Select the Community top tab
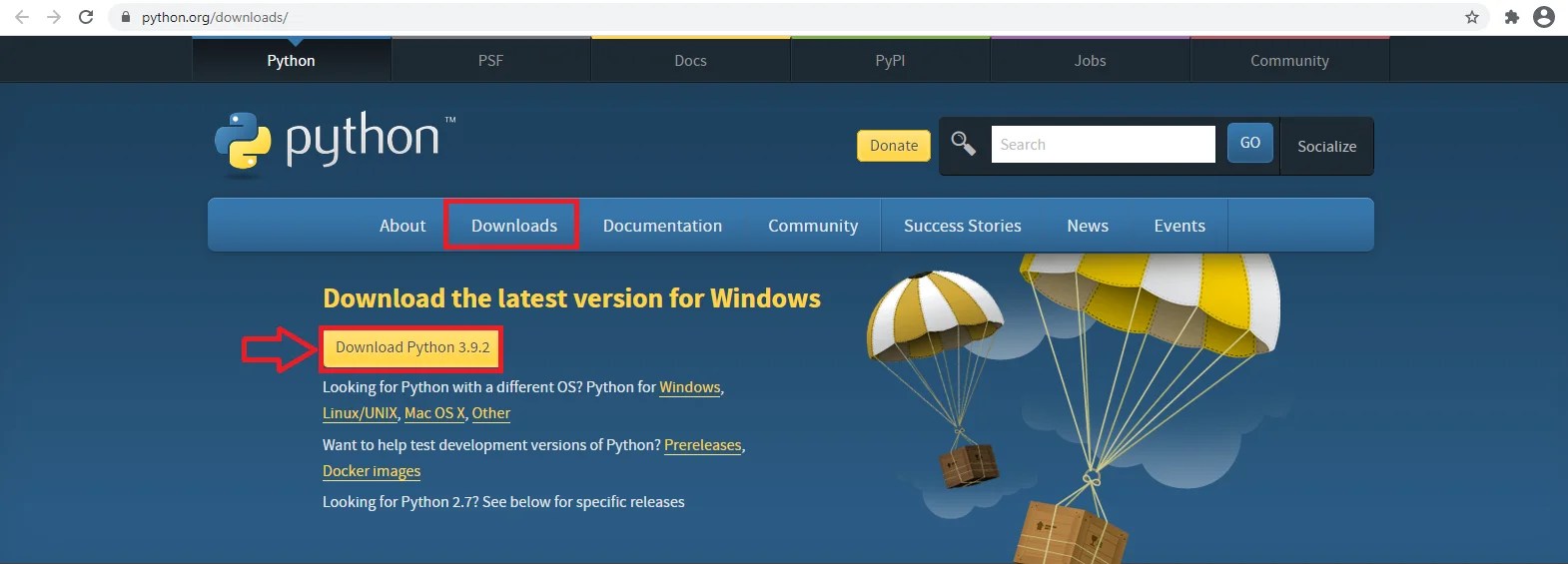 pyautogui.click(x=1289, y=60)
